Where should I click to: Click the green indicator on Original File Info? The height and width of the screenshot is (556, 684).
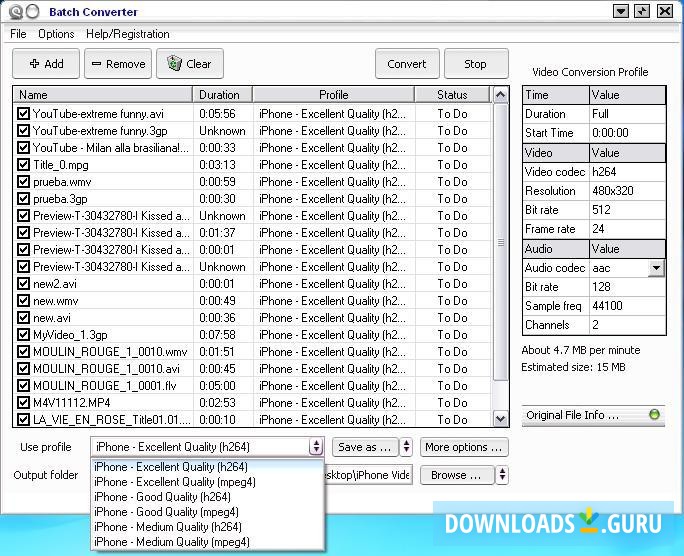tap(654, 414)
